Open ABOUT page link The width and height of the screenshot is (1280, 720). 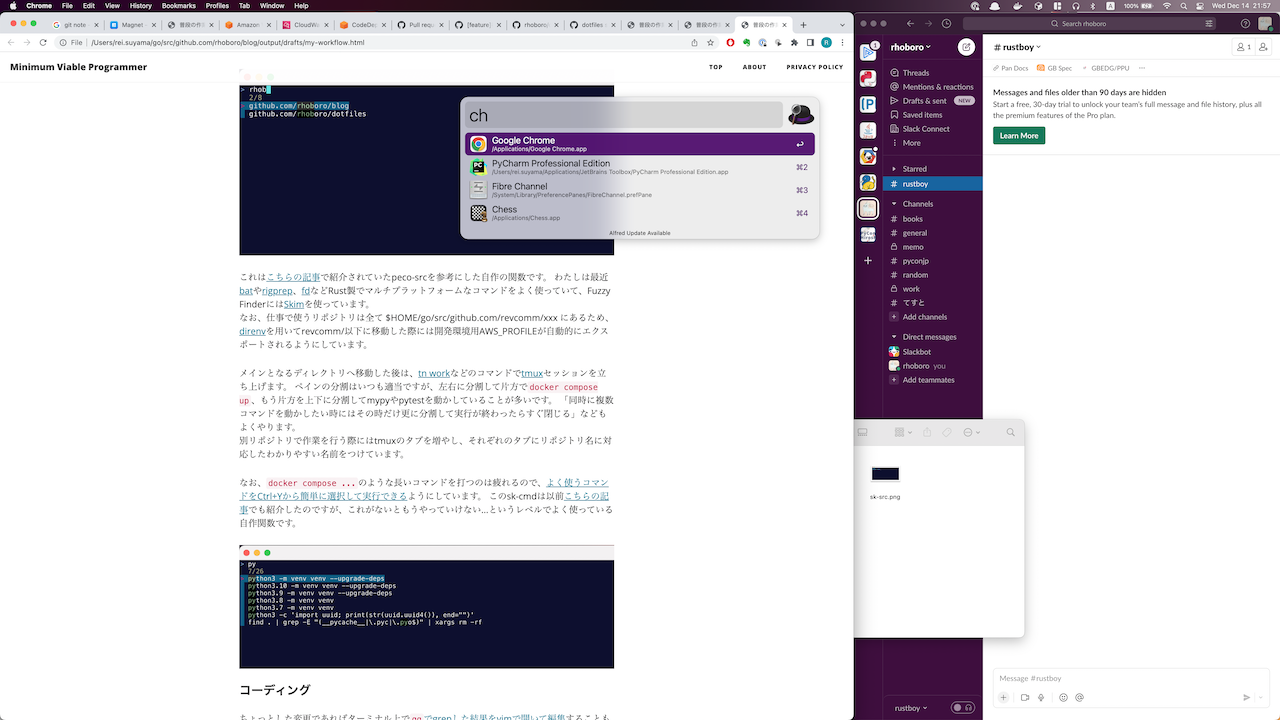coord(754,67)
